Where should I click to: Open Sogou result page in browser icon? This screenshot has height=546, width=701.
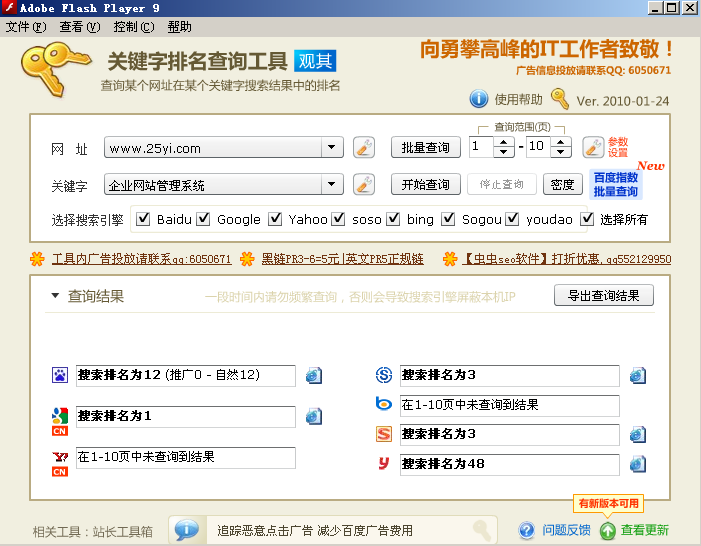pyautogui.click(x=638, y=434)
